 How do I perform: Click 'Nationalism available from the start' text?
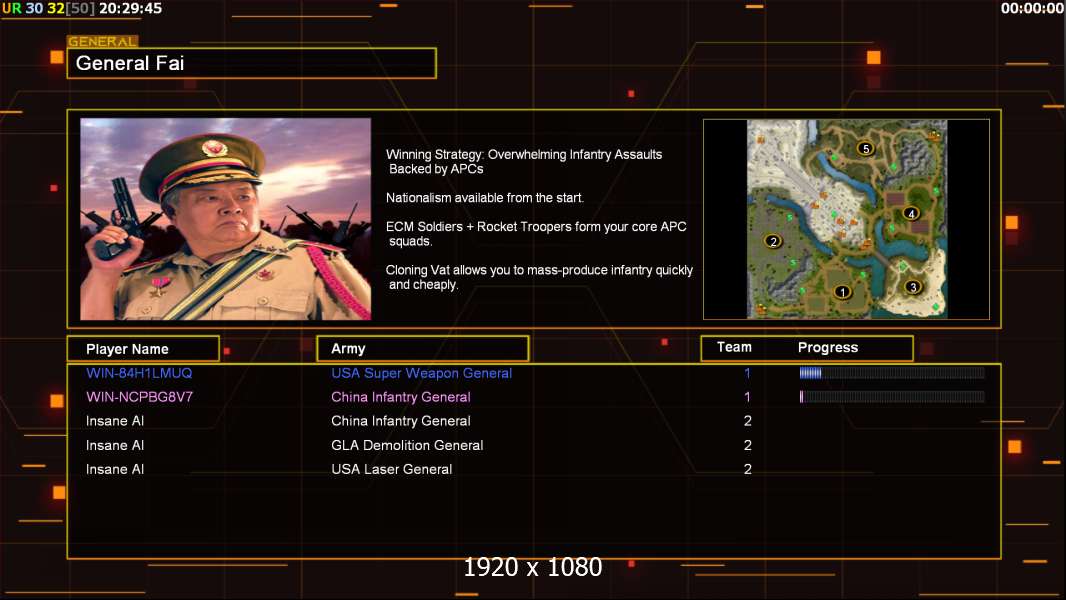pos(485,198)
